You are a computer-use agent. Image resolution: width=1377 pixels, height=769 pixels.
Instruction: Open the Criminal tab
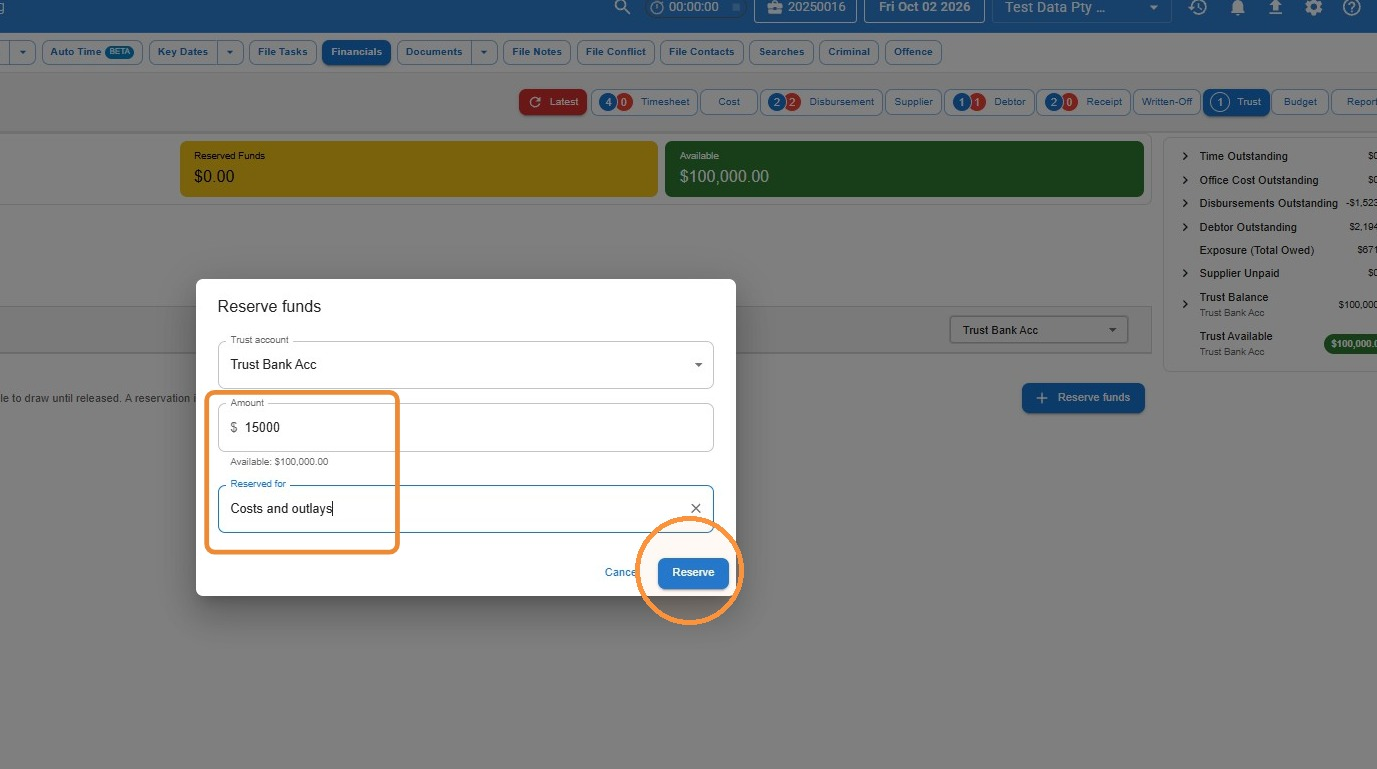coord(849,52)
